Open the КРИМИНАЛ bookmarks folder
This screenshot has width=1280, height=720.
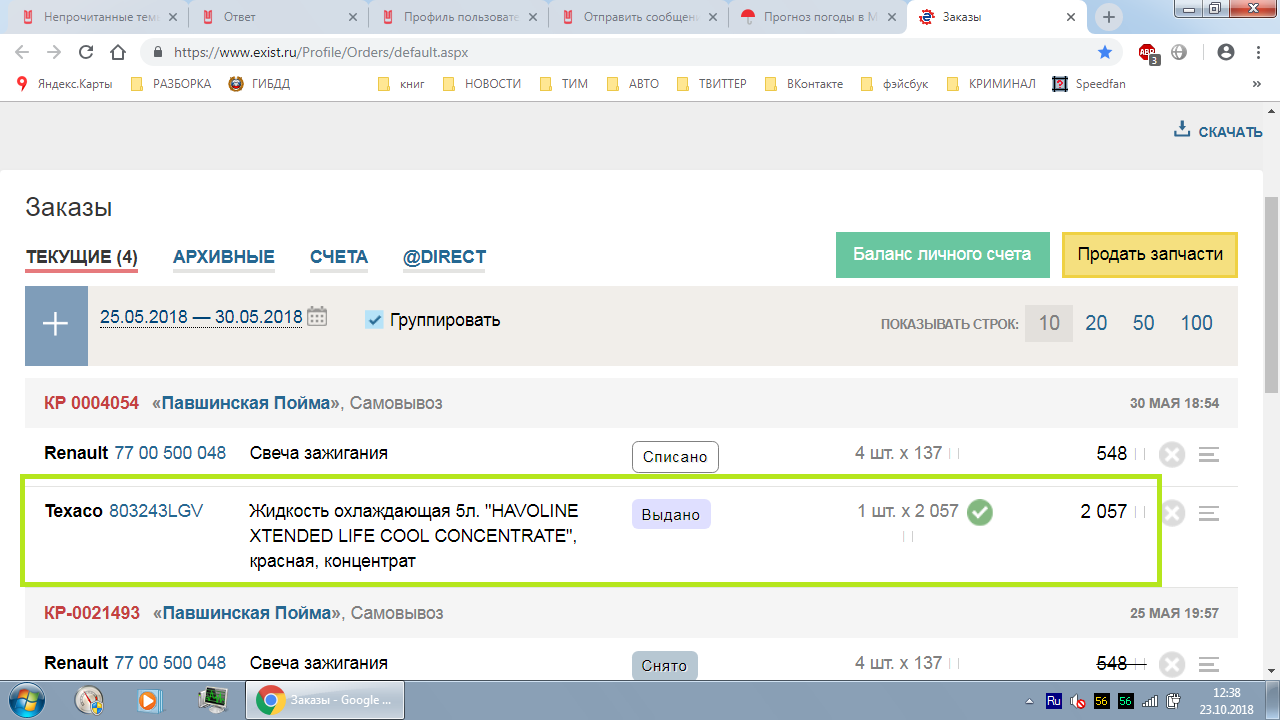[x=991, y=84]
